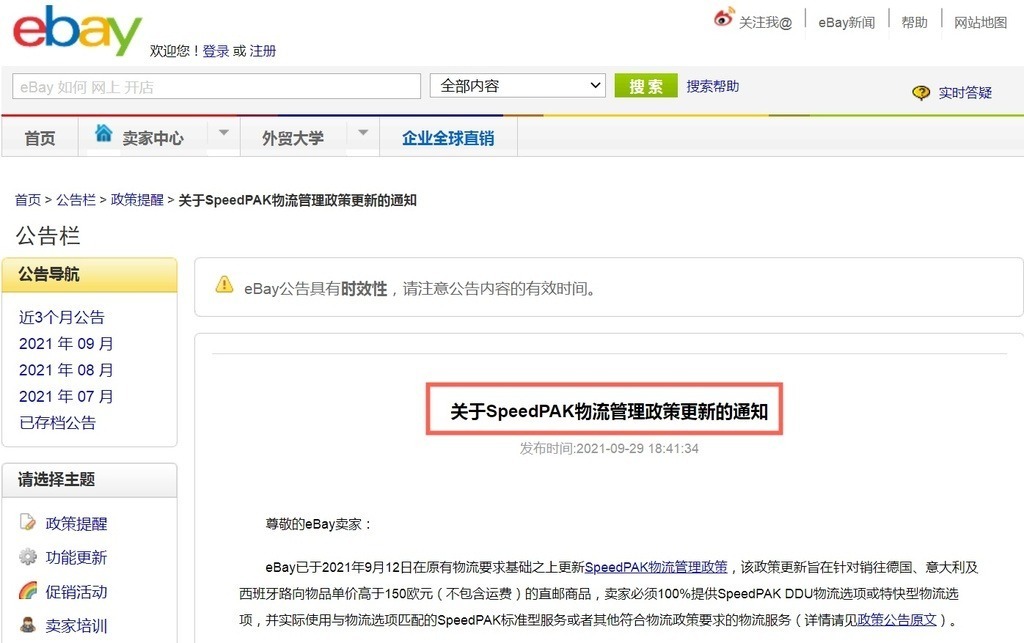
Task: Click the seller training person icon
Action: [x=28, y=625]
